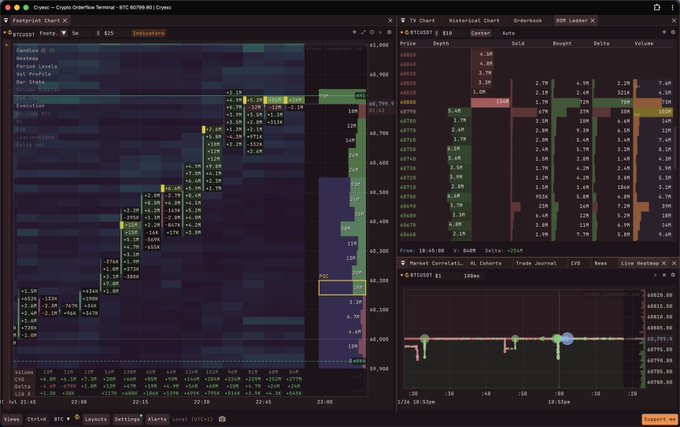
Task: Toggle Auto centering in DOM Ladder
Action: coord(508,33)
